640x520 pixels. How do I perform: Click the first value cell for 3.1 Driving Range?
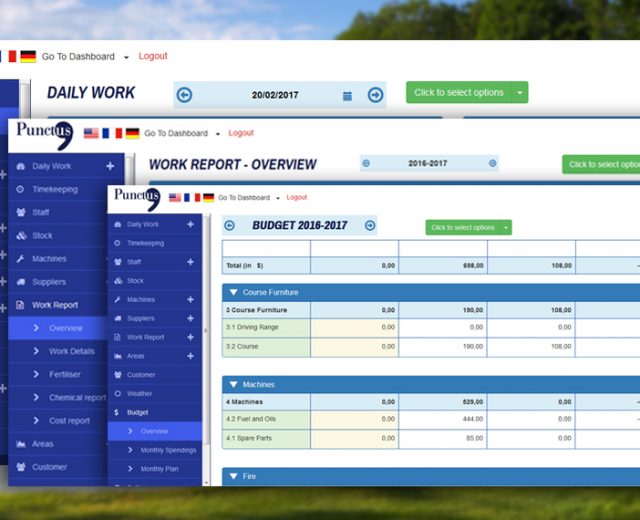354,327
